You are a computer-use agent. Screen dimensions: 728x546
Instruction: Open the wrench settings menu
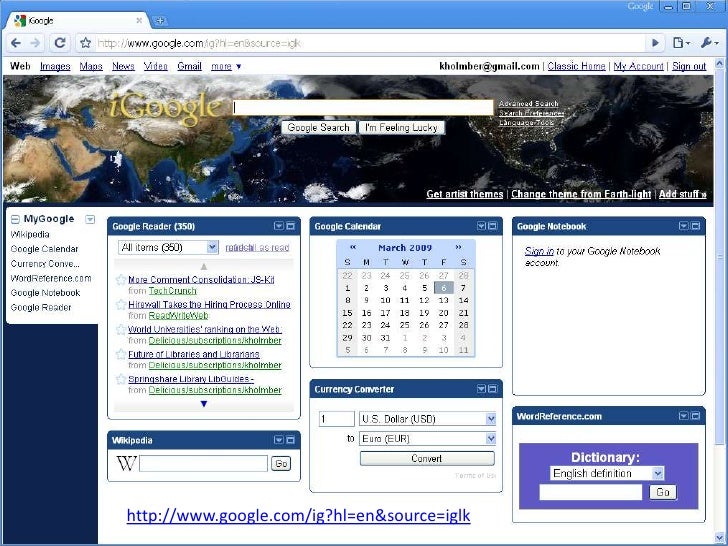pyautogui.click(x=709, y=43)
